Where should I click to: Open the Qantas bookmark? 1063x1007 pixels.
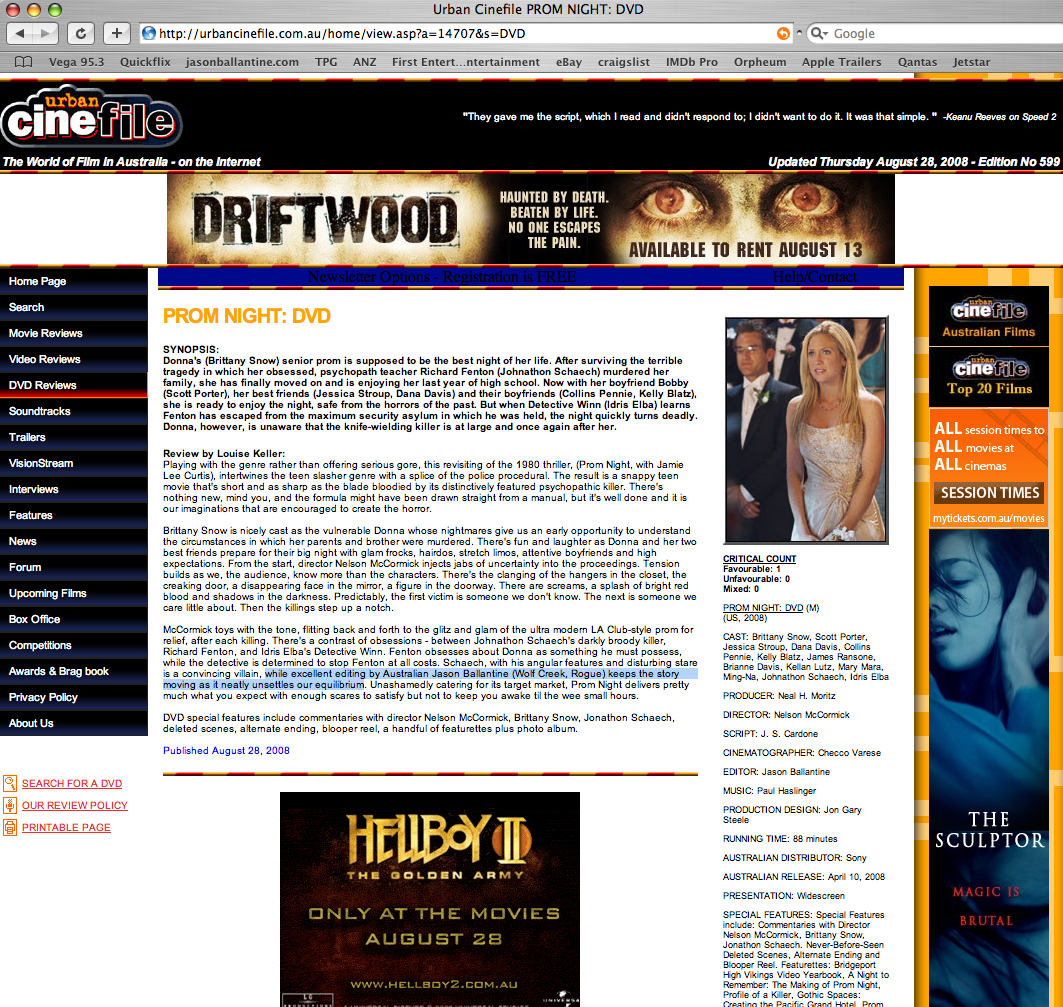pyautogui.click(x=917, y=62)
